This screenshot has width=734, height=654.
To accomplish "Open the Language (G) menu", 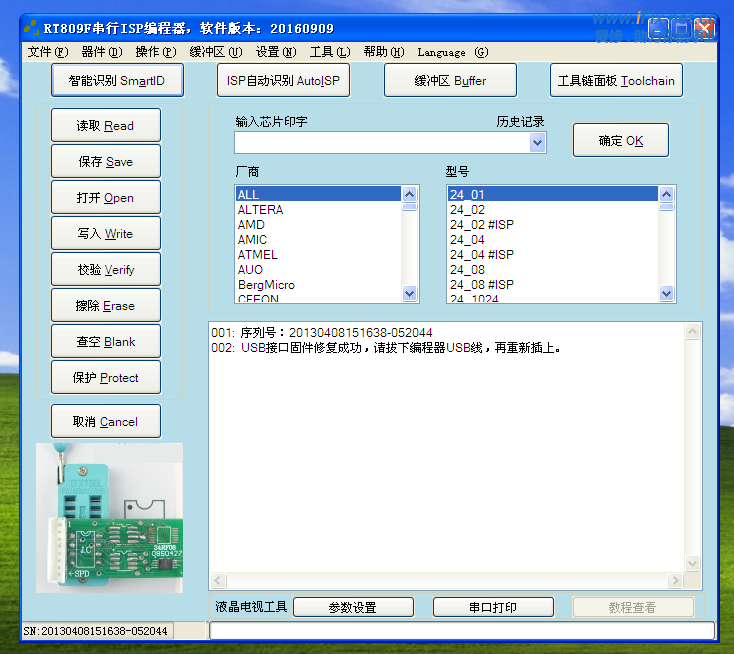I will coord(453,52).
